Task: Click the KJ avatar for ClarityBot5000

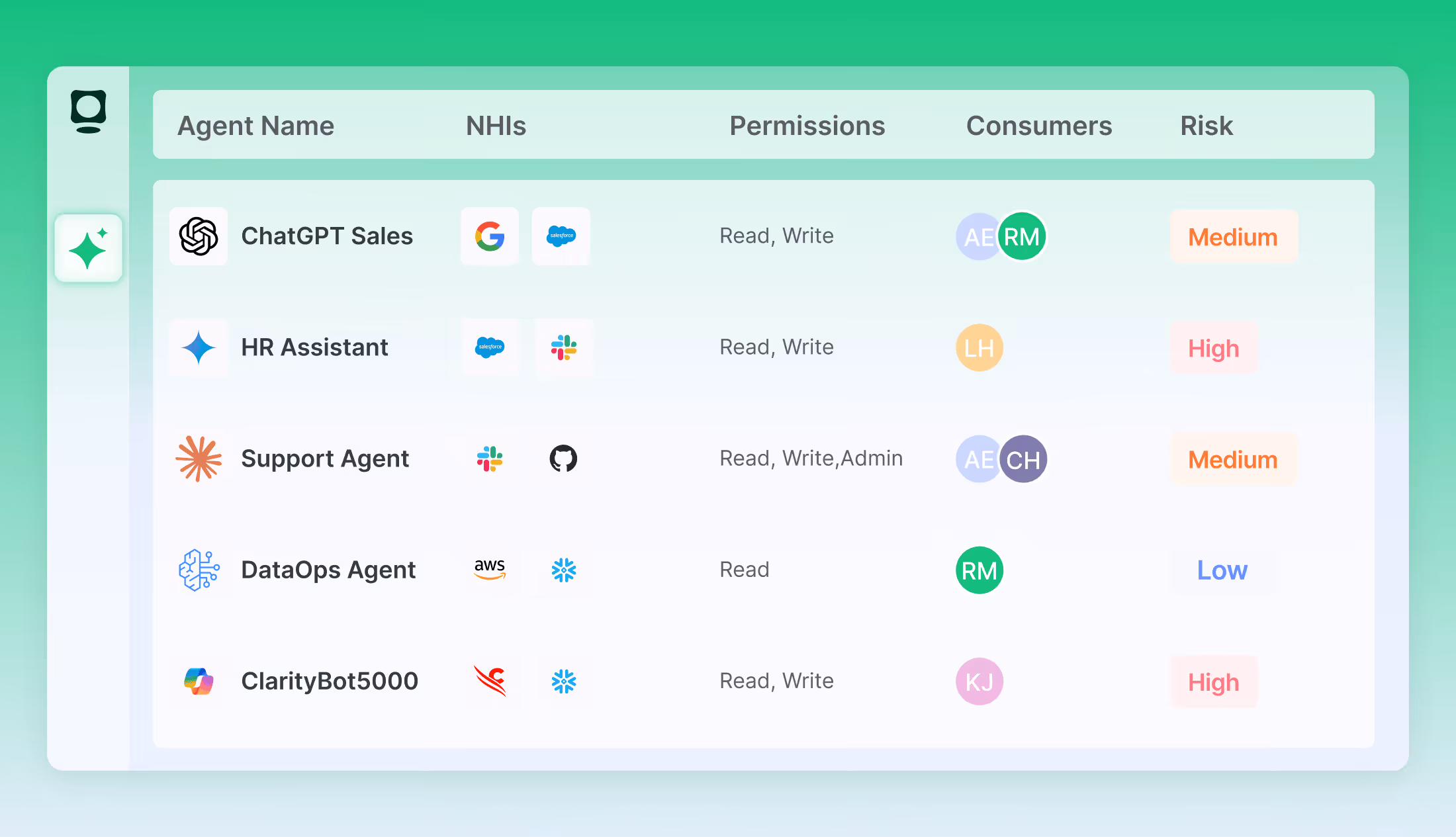Action: 978,681
